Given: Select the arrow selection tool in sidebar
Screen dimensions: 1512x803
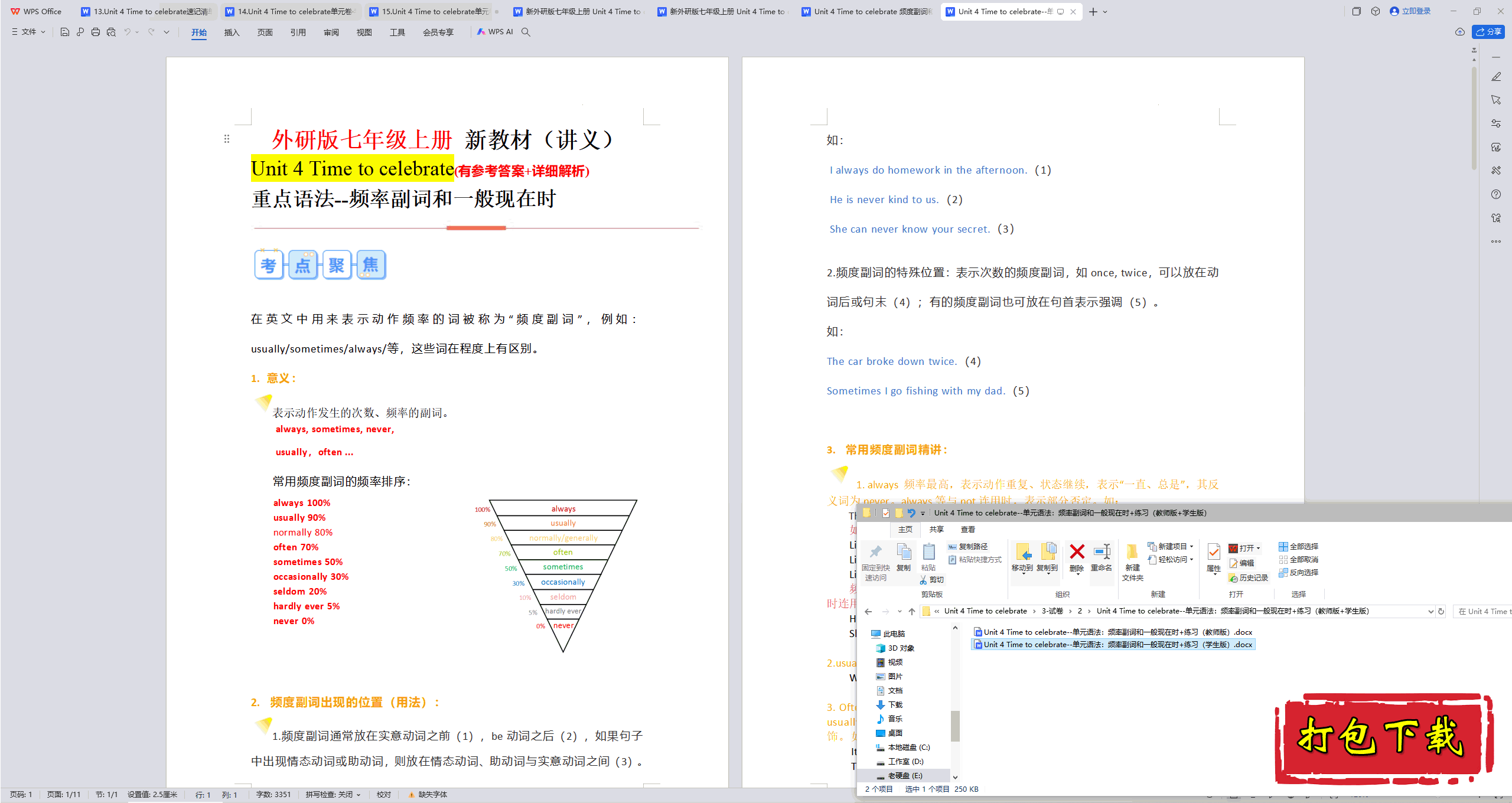Looking at the screenshot, I should click(x=1496, y=100).
